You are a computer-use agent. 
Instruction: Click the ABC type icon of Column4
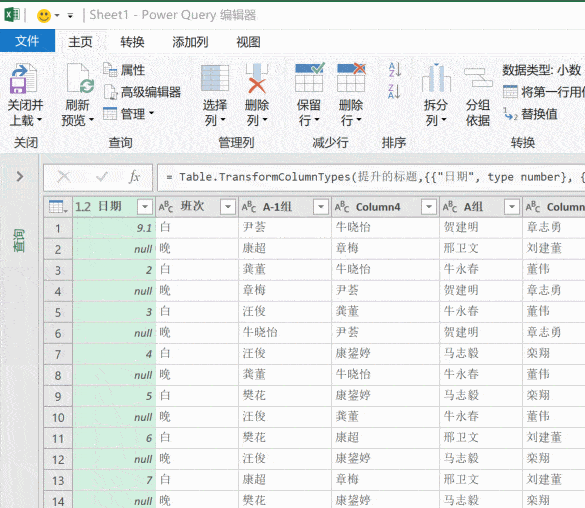click(x=342, y=207)
